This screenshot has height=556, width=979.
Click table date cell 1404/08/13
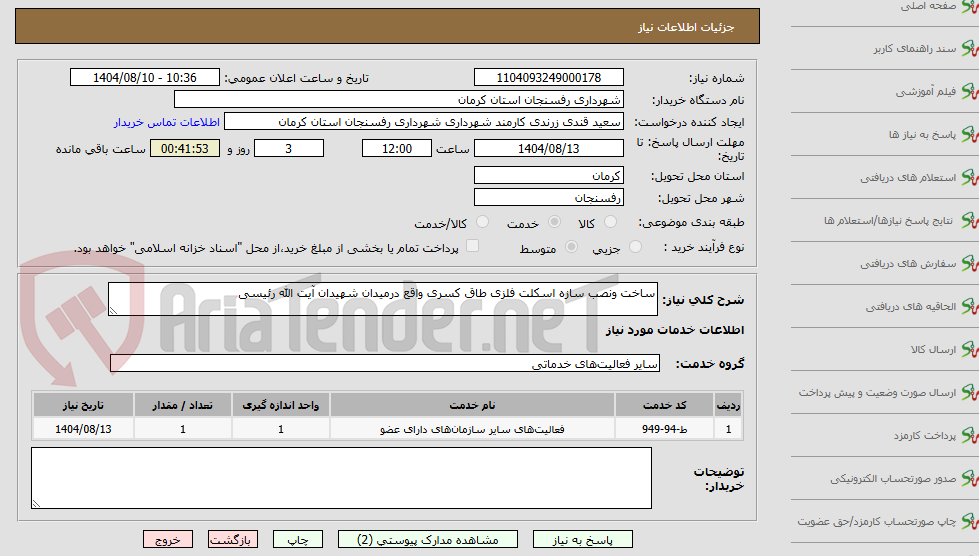click(x=84, y=429)
